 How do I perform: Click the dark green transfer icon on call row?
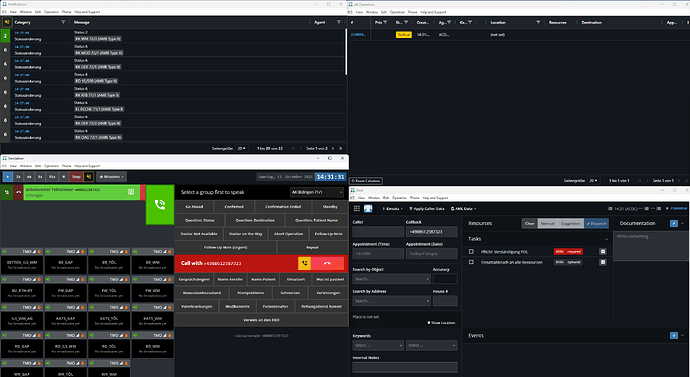pos(7,192)
